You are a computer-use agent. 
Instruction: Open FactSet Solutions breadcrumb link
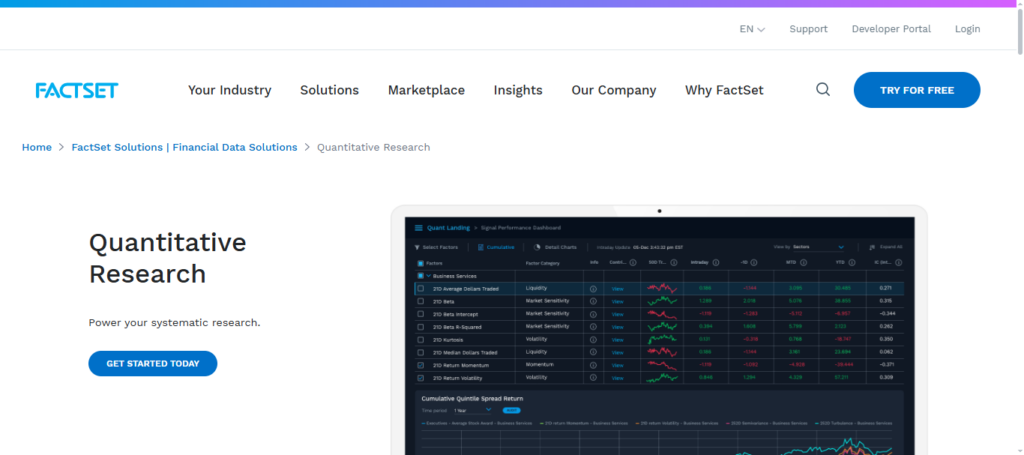pos(184,148)
